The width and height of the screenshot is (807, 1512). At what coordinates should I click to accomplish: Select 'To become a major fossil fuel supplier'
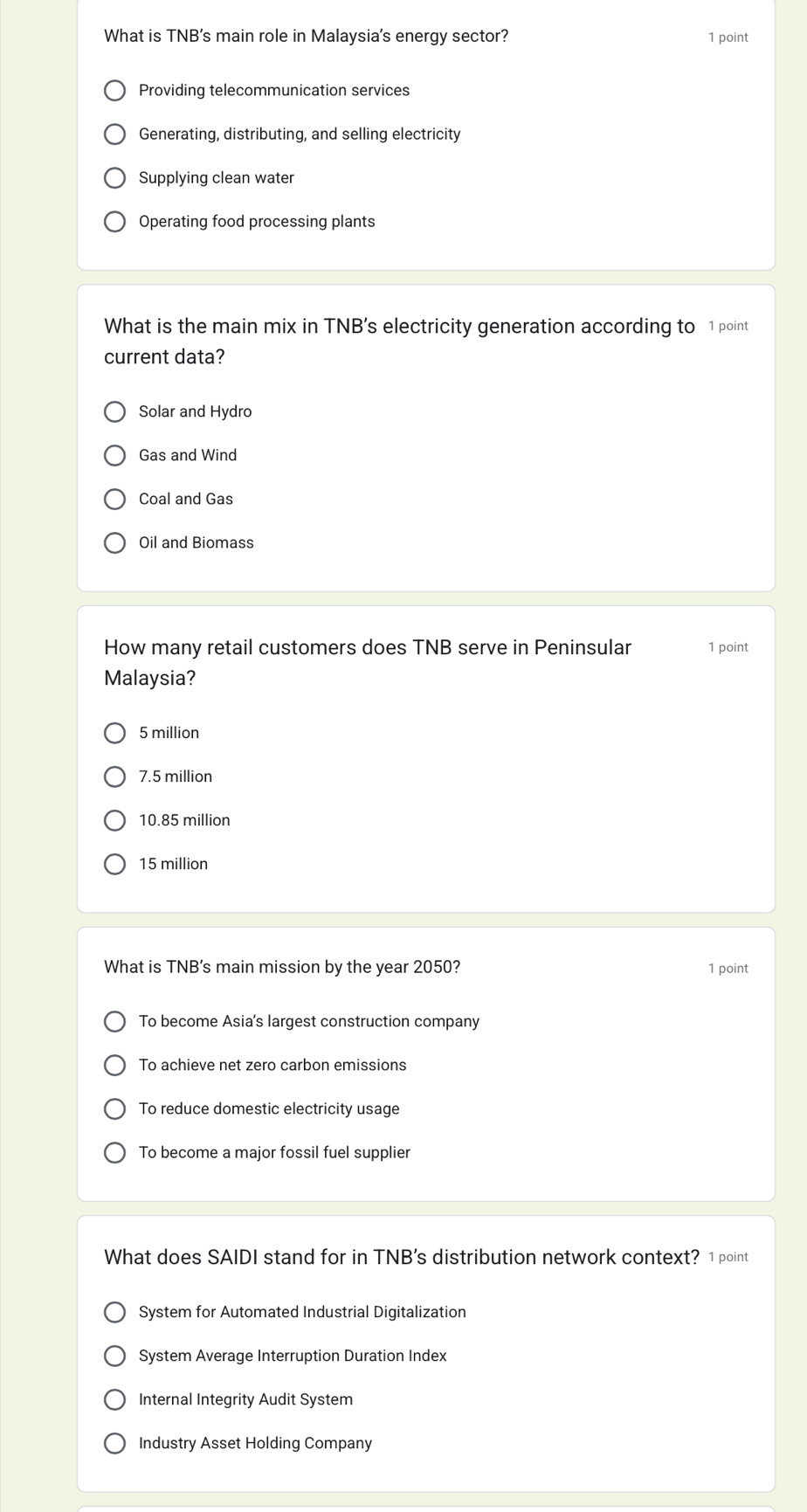click(x=114, y=1153)
